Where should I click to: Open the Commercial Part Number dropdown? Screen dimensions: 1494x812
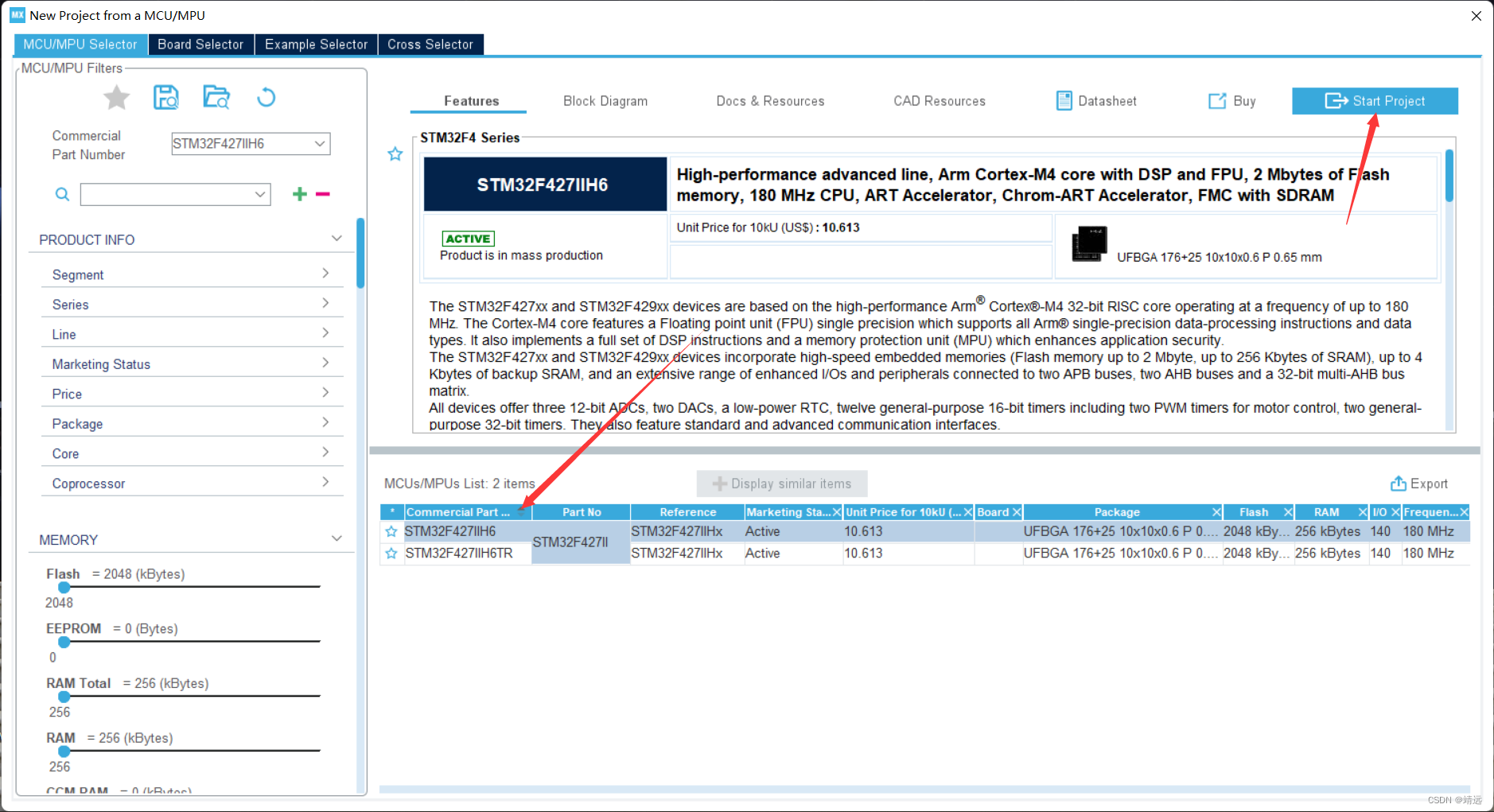tap(319, 144)
